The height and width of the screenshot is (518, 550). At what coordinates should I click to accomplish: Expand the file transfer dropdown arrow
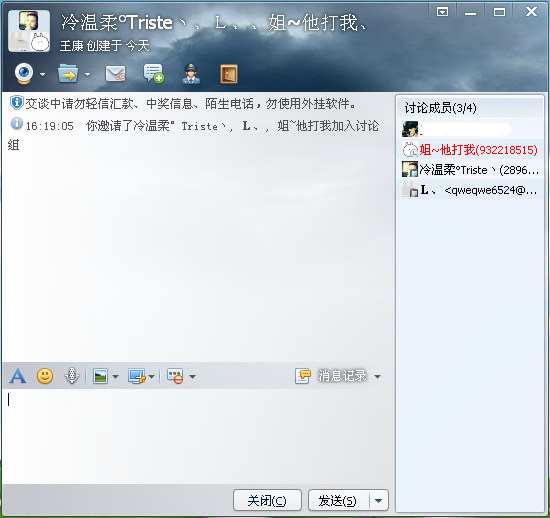coord(87,74)
